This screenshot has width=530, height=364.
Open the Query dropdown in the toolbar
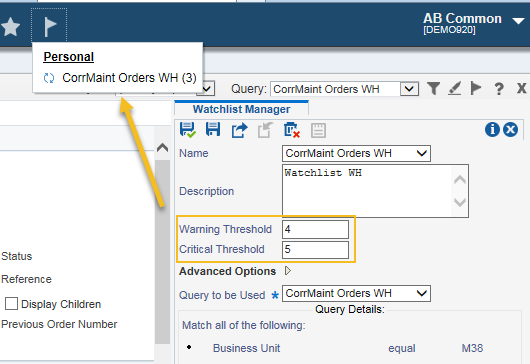(409, 89)
